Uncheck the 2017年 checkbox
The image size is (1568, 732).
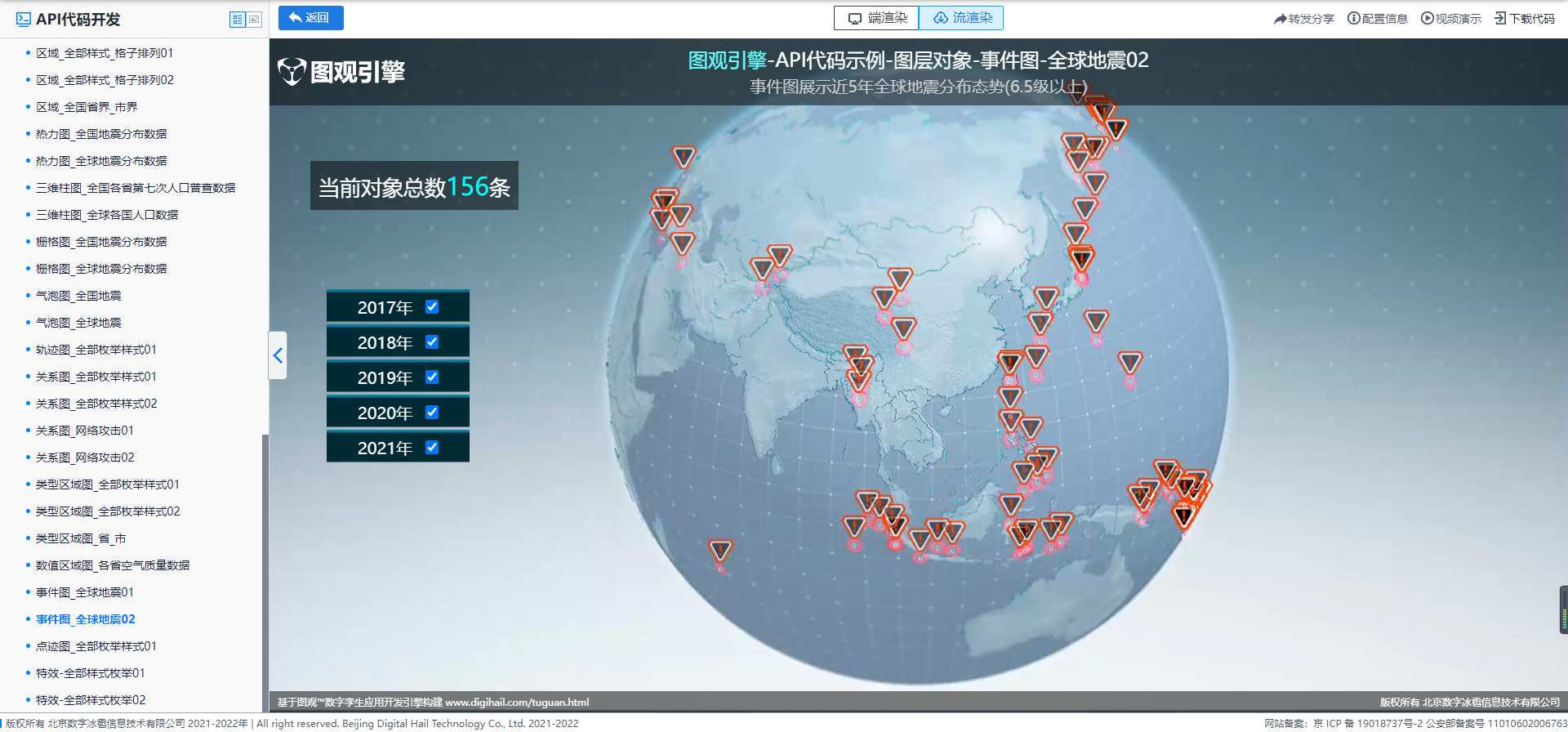(433, 307)
